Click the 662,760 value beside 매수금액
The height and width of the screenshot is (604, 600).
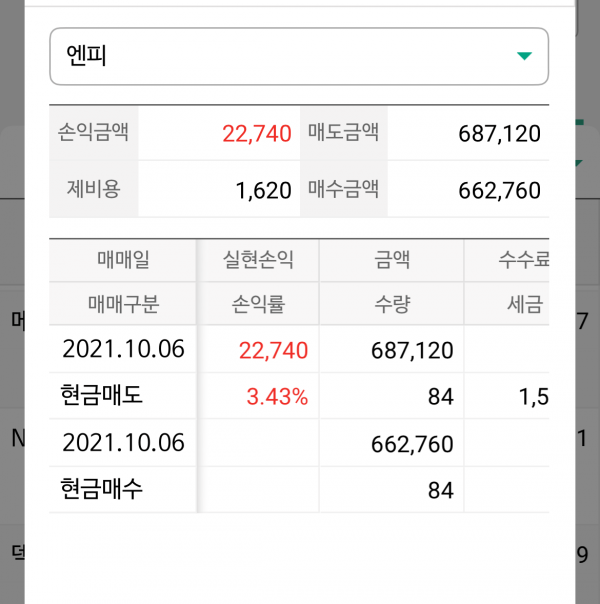coord(499,190)
